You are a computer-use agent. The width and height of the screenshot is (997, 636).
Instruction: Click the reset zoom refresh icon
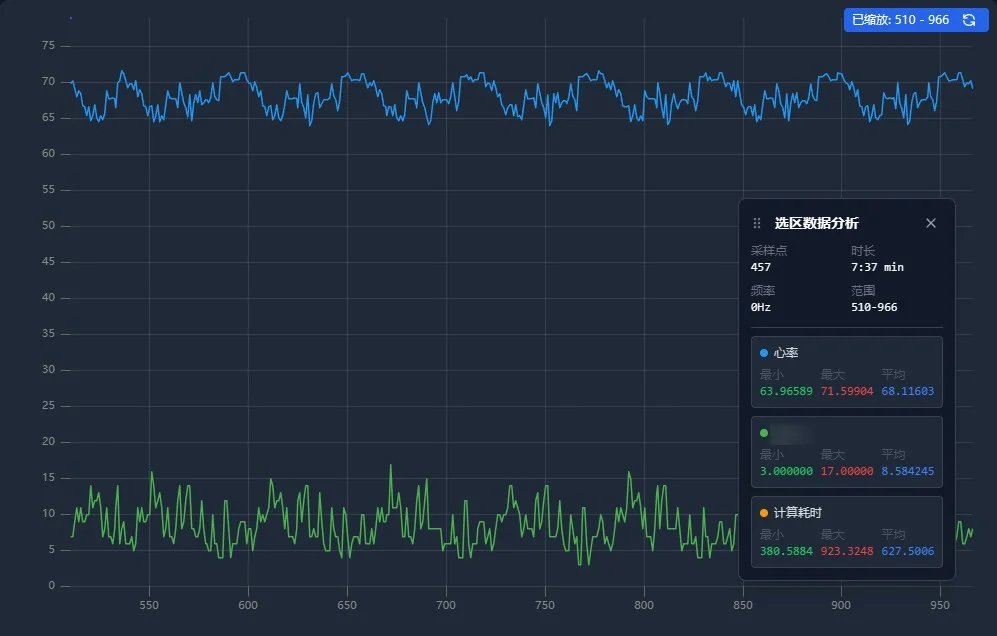point(968,20)
